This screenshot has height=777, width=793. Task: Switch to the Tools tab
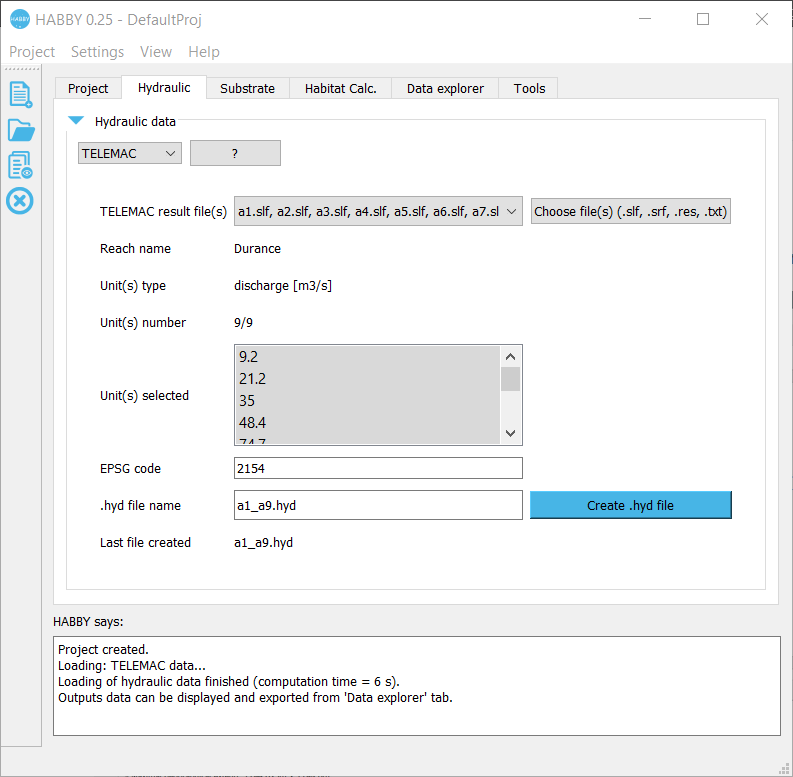[529, 89]
